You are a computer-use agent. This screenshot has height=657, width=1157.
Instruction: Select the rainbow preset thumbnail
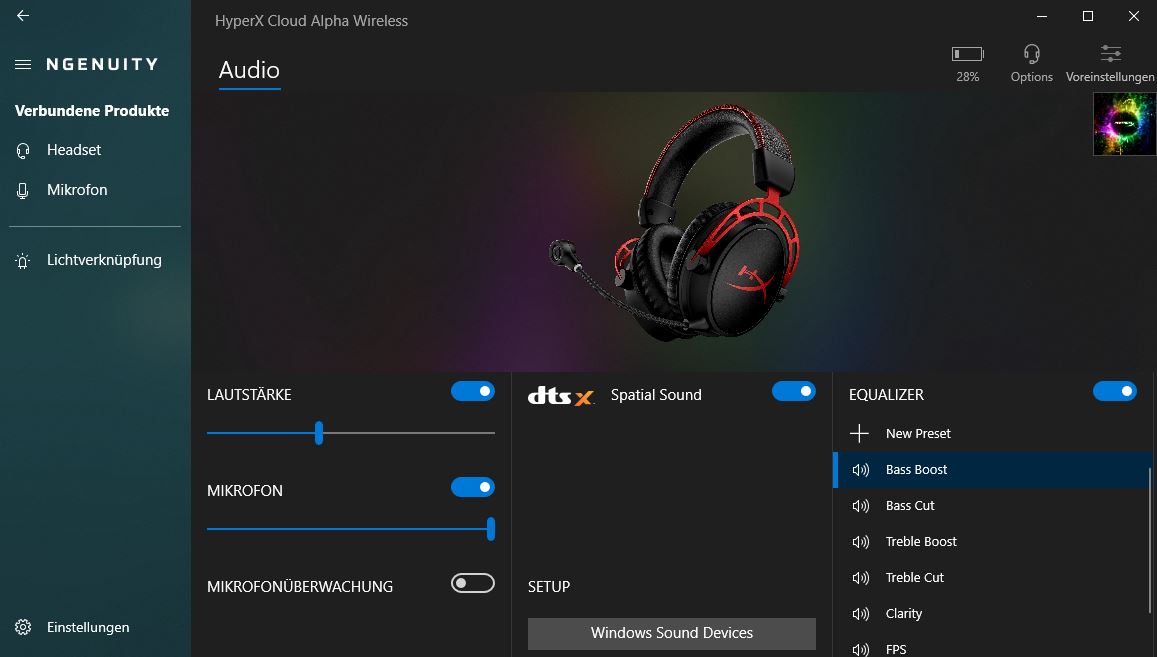click(1124, 124)
